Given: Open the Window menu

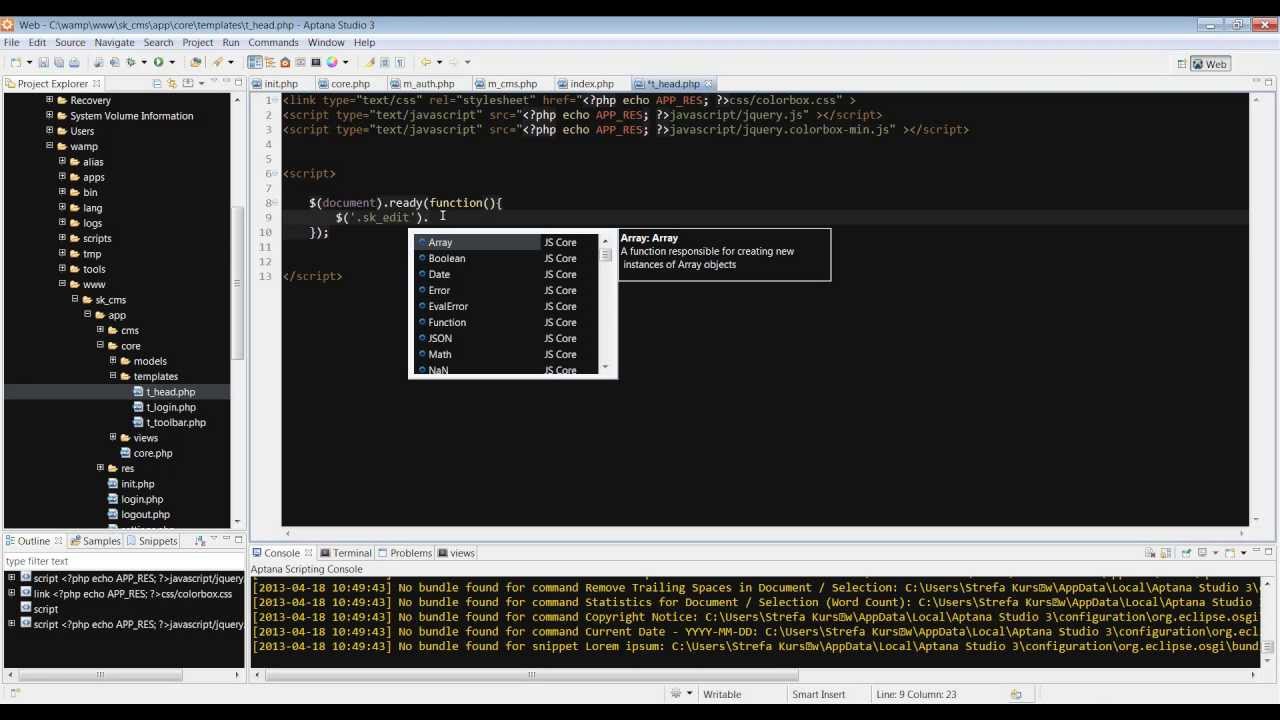Looking at the screenshot, I should click(x=326, y=43).
